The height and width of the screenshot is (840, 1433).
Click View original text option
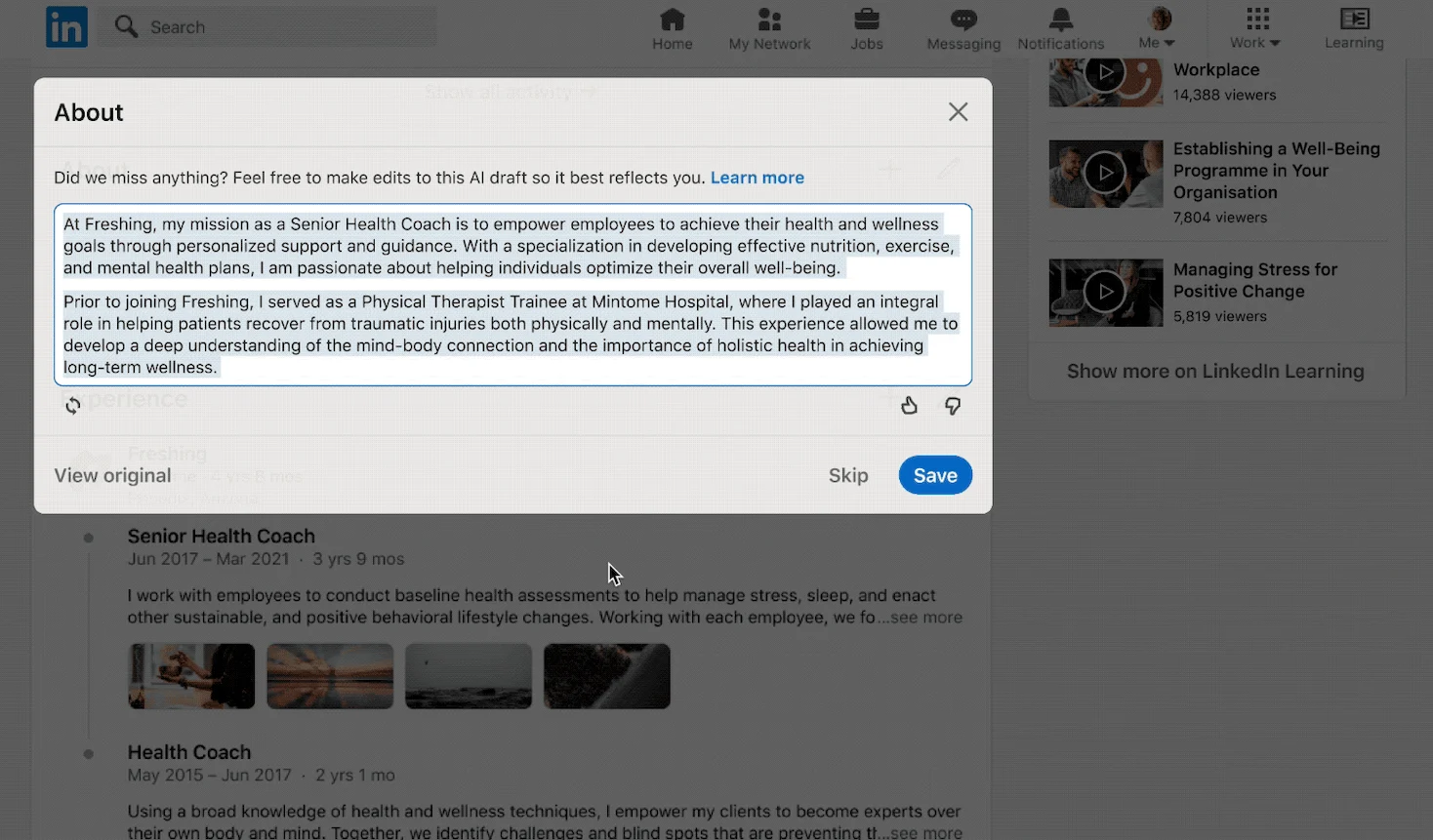112,475
